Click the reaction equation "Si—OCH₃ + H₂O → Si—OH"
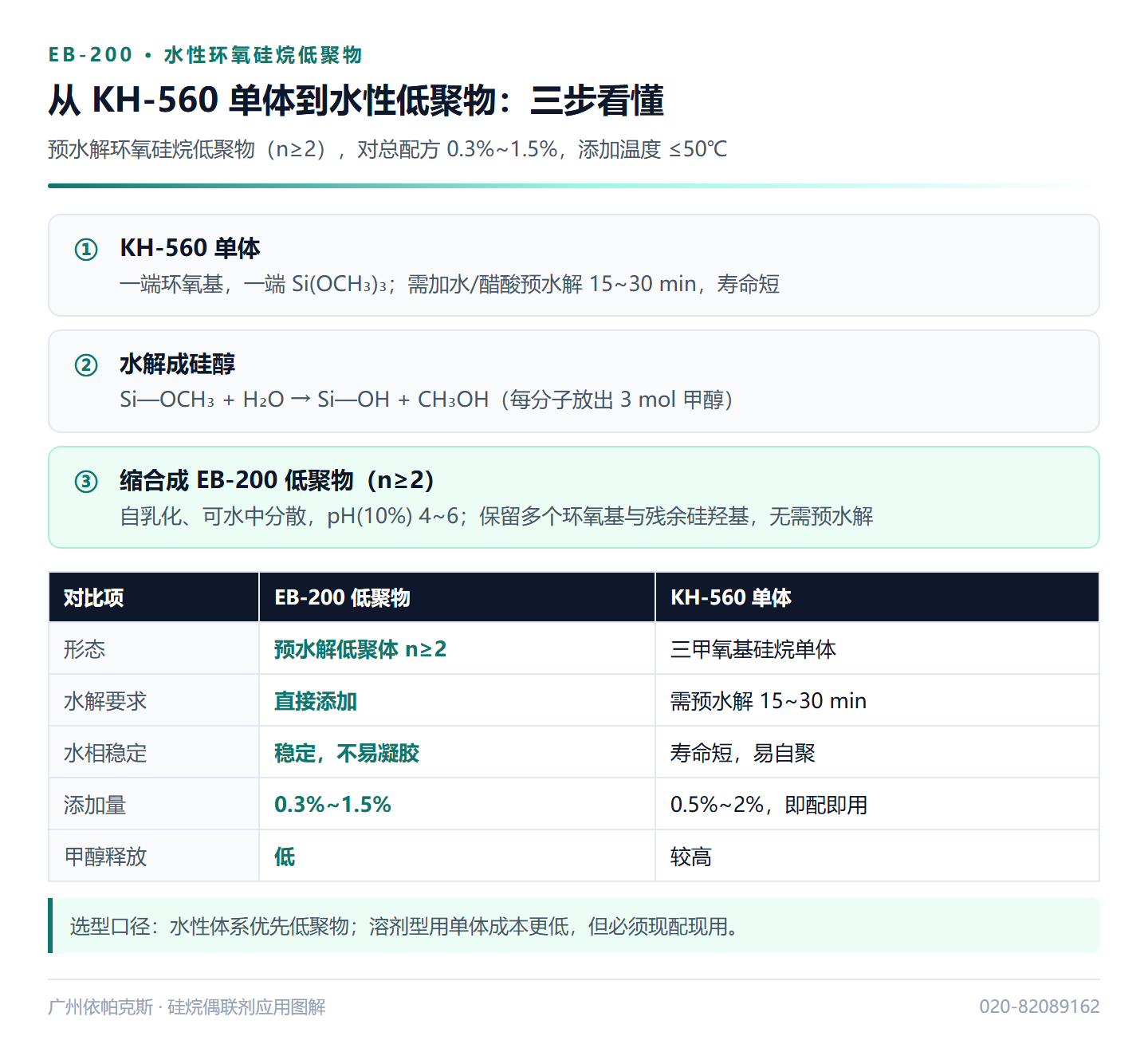Screen dimensions: 1148x1040 pyautogui.click(x=255, y=400)
